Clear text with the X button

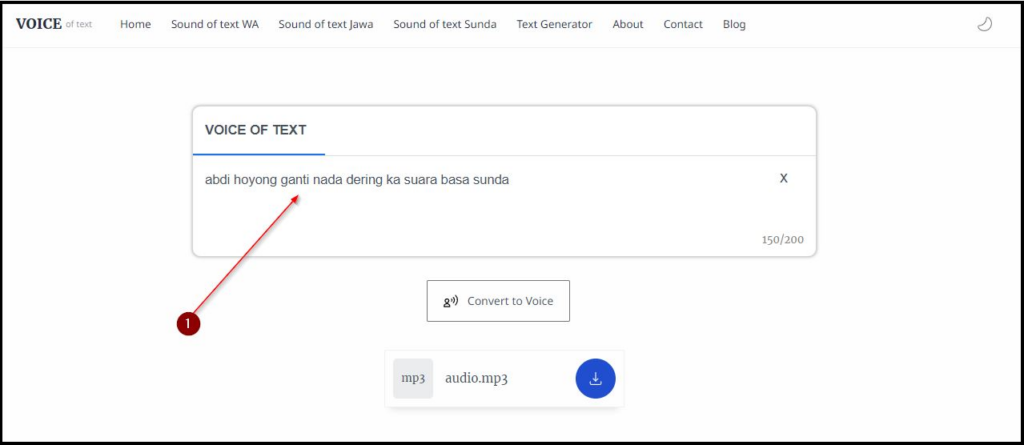click(783, 178)
